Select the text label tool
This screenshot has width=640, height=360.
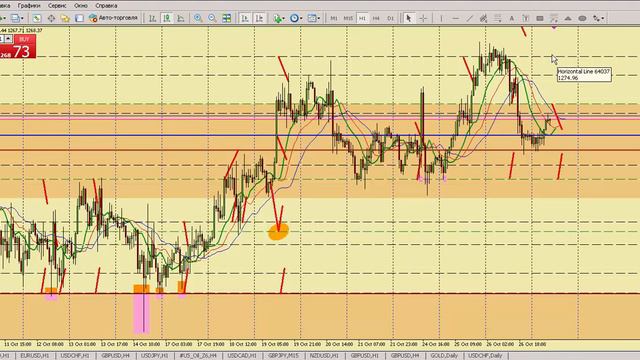pyautogui.click(x=526, y=18)
